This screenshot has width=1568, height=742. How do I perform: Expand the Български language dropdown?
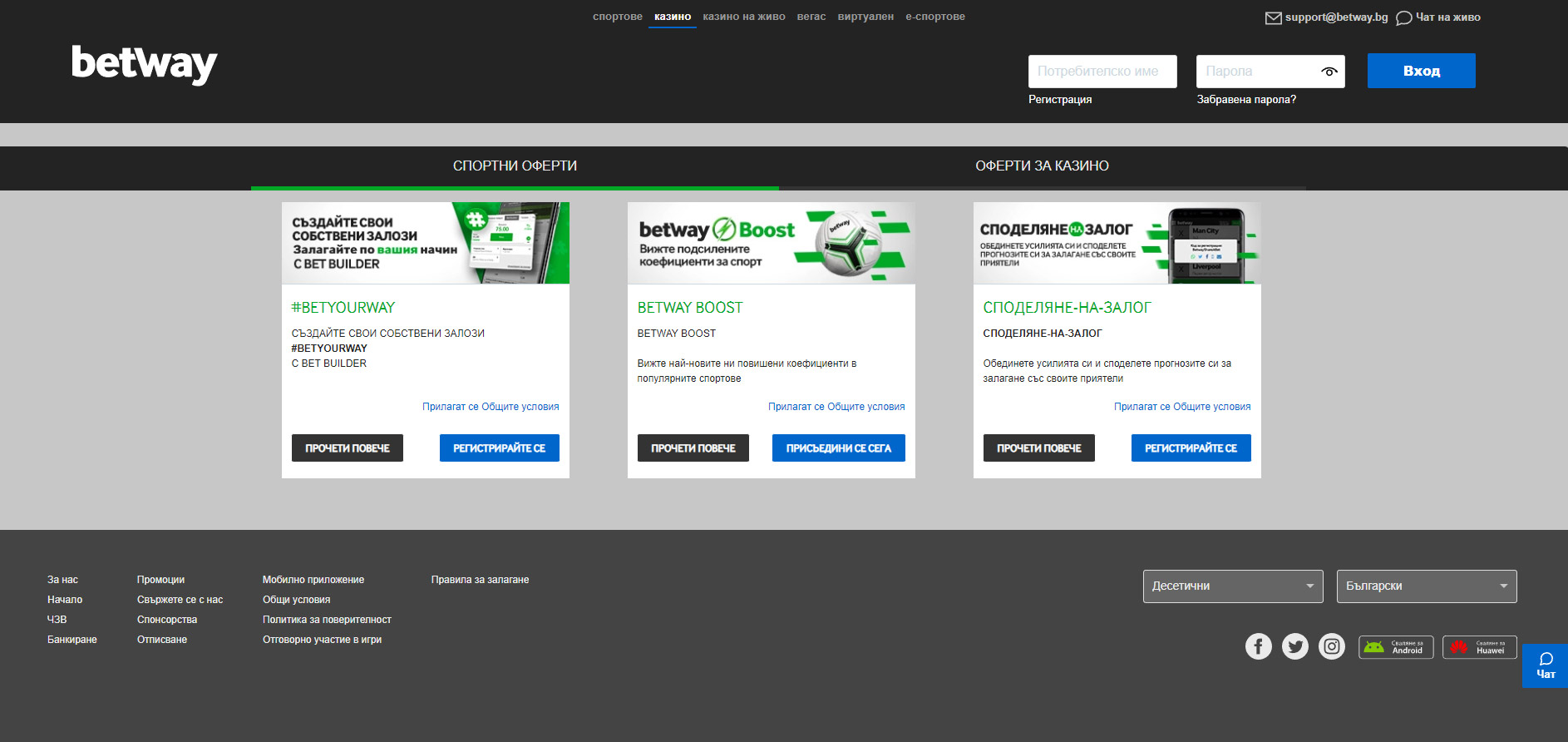click(1426, 586)
